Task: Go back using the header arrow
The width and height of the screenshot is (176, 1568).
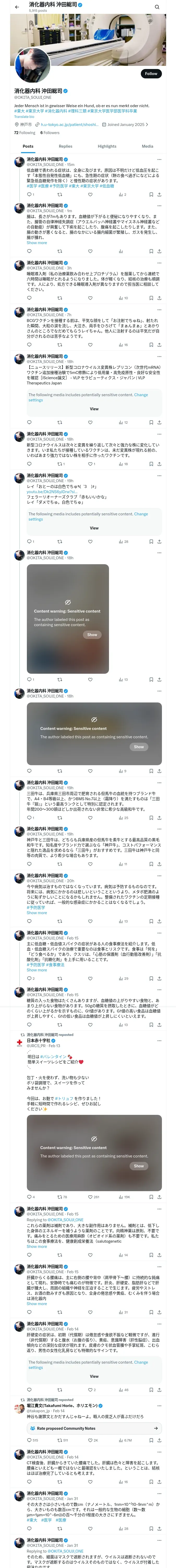Action: pos(17,7)
